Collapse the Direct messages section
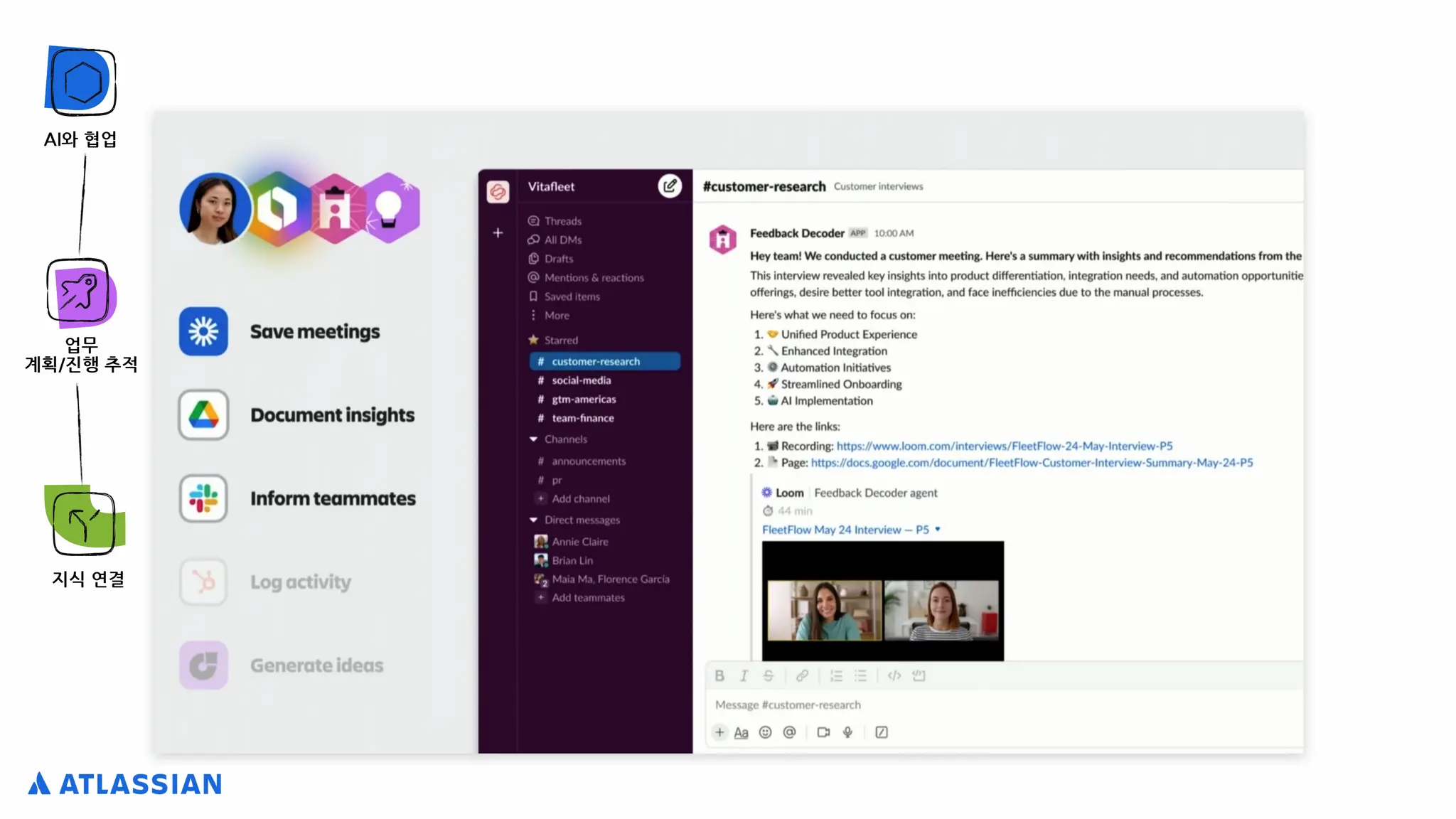The width and height of the screenshot is (1456, 819). pos(533,520)
